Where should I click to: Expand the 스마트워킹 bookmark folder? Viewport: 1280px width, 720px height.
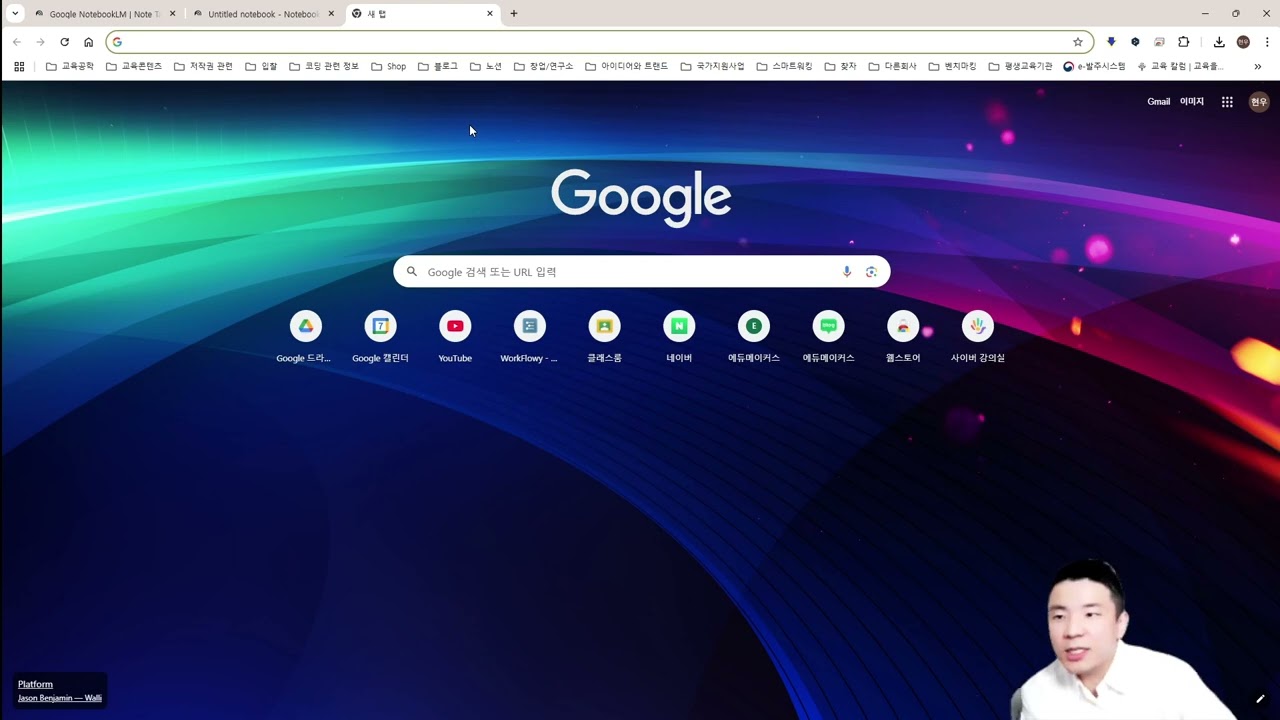coord(785,67)
